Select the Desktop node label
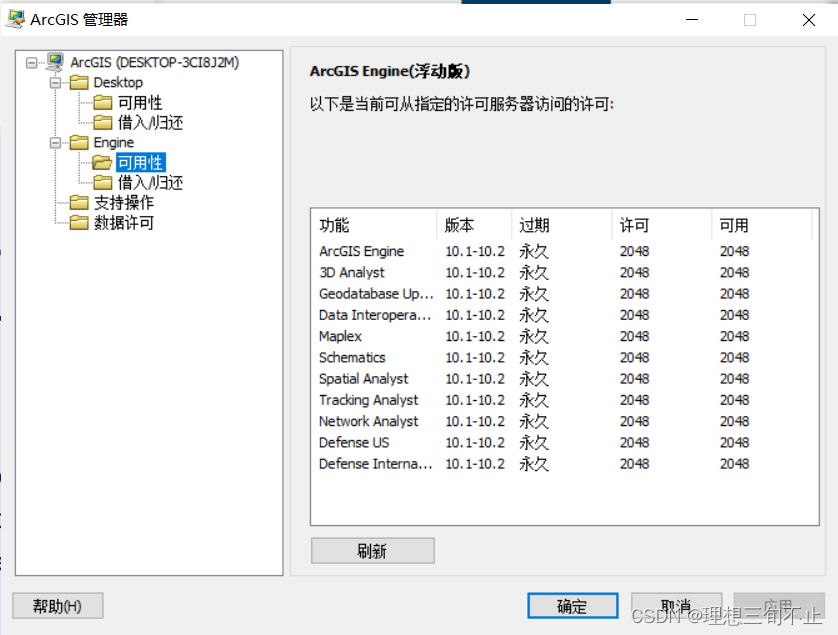 118,82
